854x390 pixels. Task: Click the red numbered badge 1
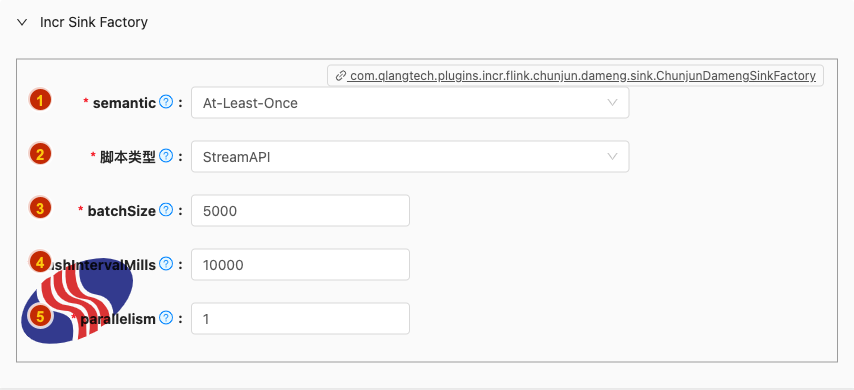click(40, 100)
